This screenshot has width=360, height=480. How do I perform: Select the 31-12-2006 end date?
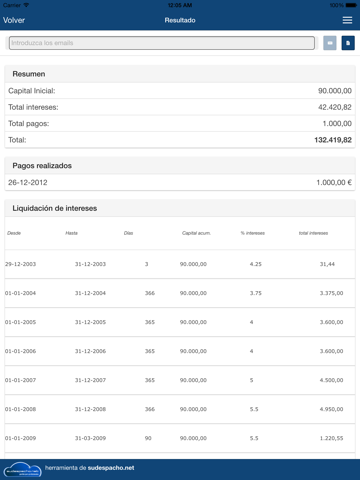click(x=90, y=351)
